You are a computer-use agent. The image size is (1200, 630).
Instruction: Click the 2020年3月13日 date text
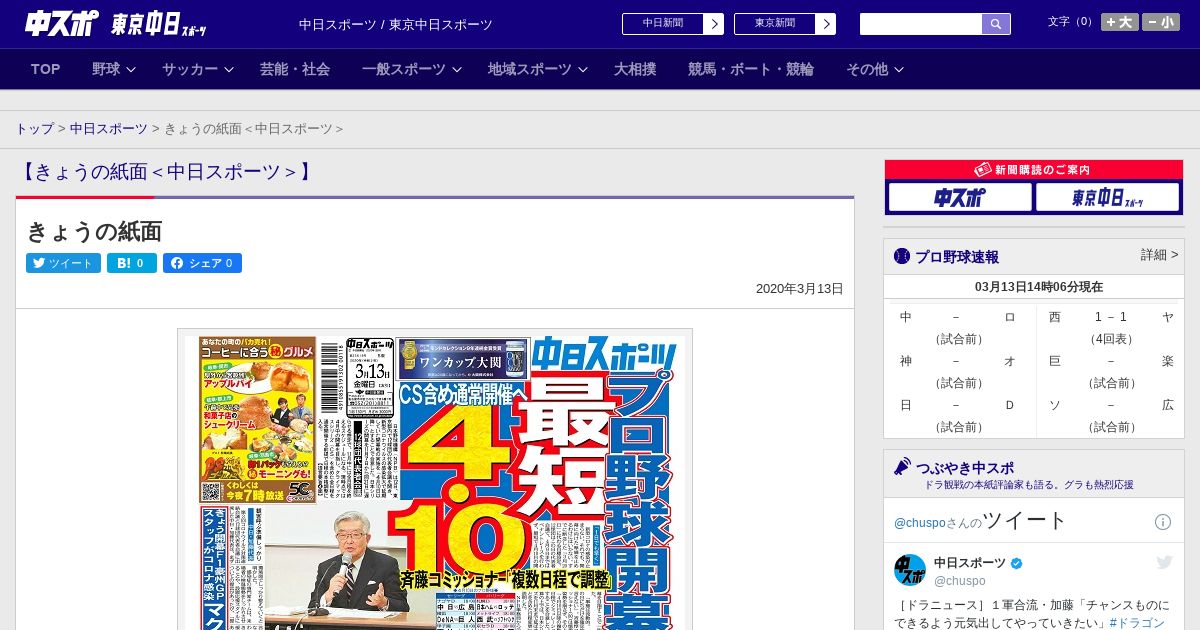click(800, 289)
